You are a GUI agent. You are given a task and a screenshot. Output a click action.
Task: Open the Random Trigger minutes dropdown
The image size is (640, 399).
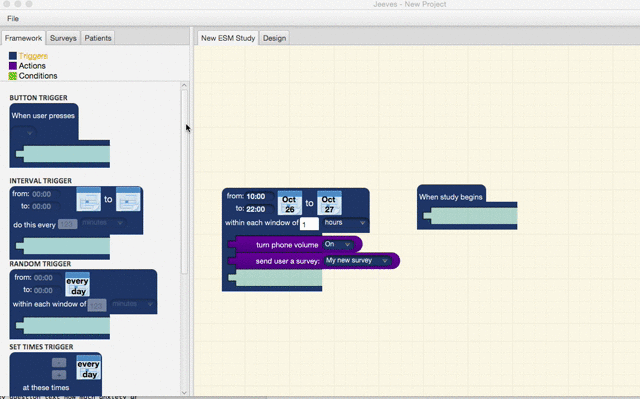click(132, 304)
